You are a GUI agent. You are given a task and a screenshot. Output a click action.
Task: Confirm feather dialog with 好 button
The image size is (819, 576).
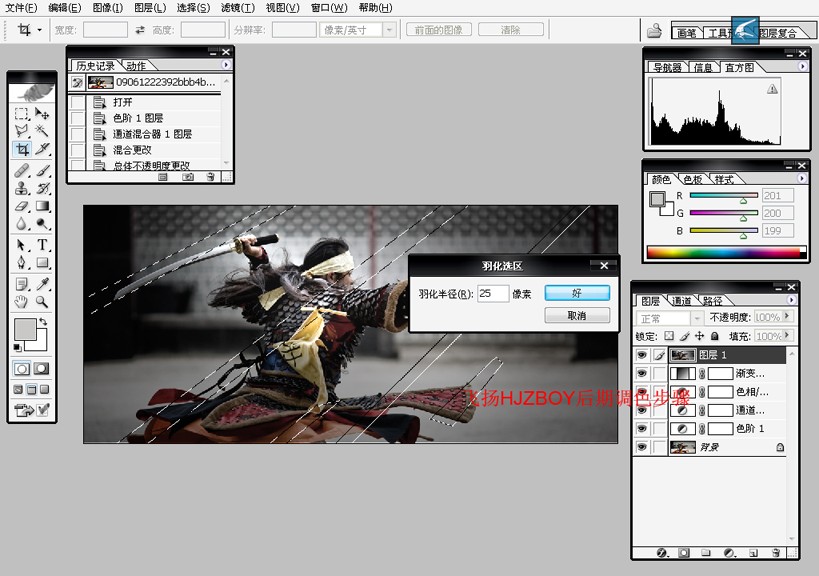(x=577, y=293)
